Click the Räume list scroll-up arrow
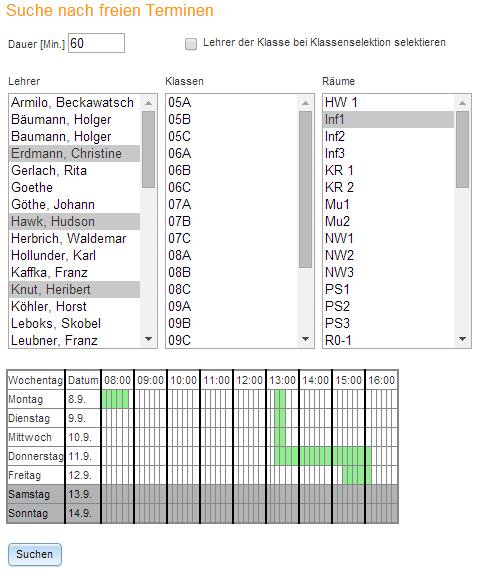This screenshot has height=579, width=502. (x=462, y=103)
